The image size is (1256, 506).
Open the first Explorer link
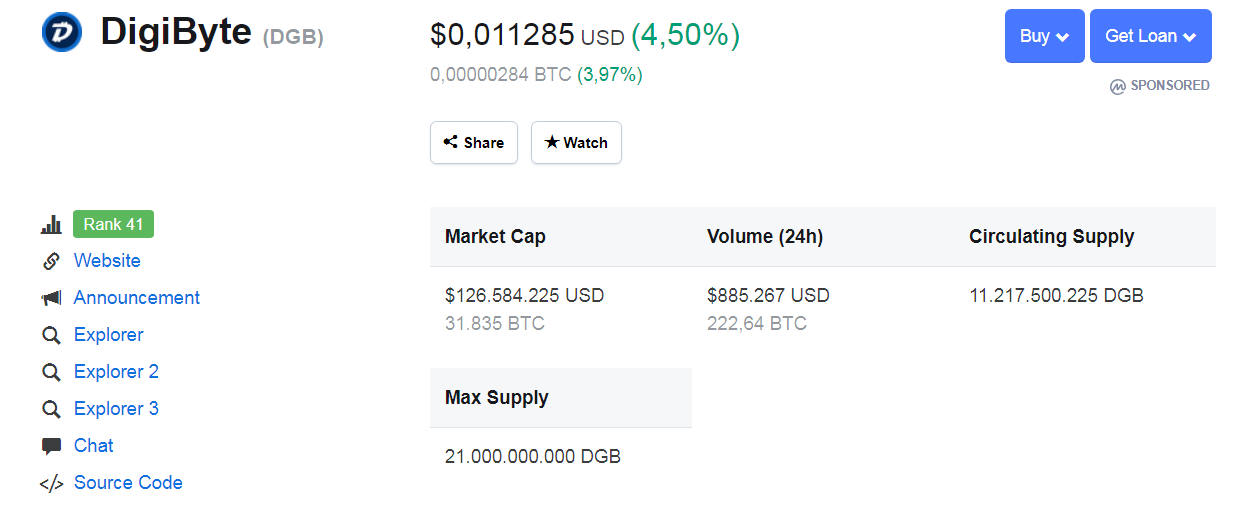click(x=109, y=335)
